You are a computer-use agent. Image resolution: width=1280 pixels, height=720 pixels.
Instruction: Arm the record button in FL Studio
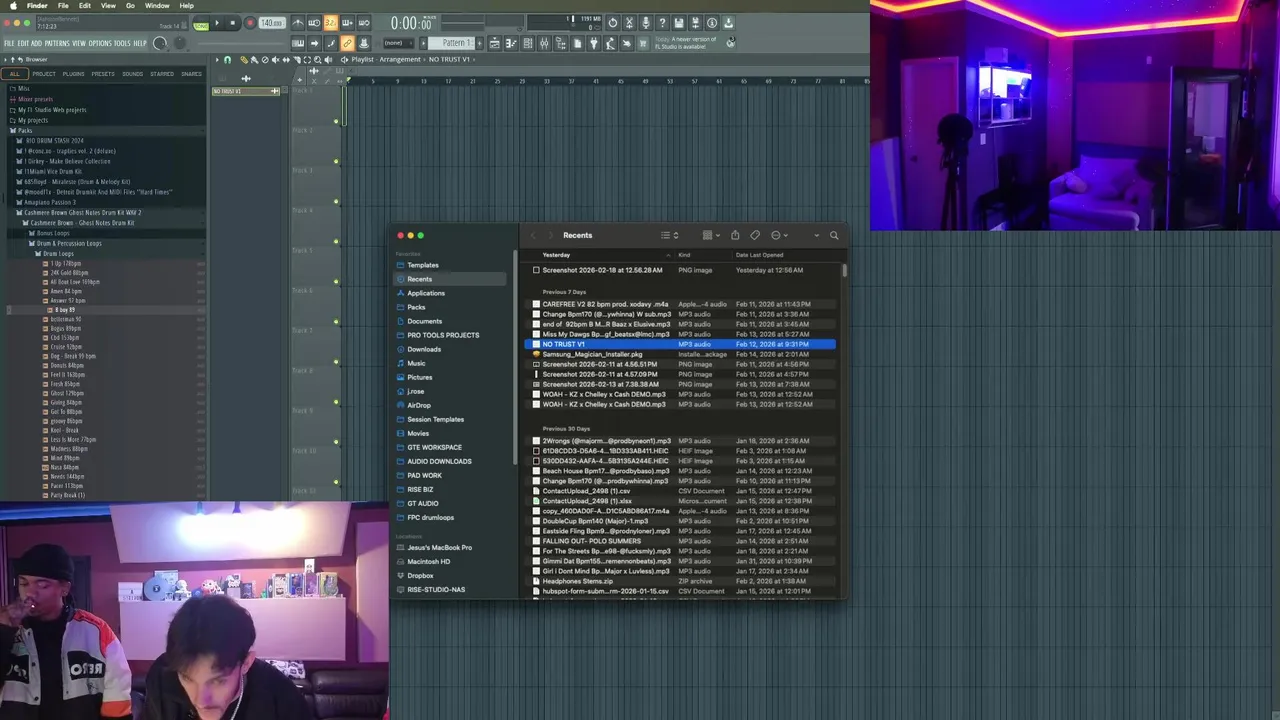(250, 23)
